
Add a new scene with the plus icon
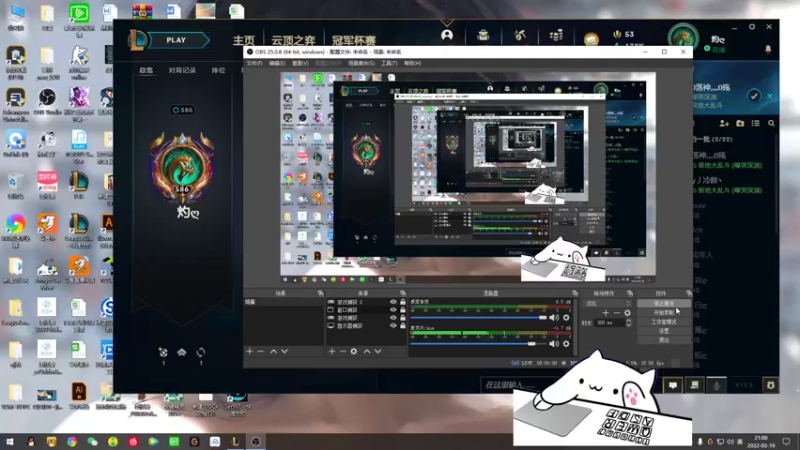(249, 351)
